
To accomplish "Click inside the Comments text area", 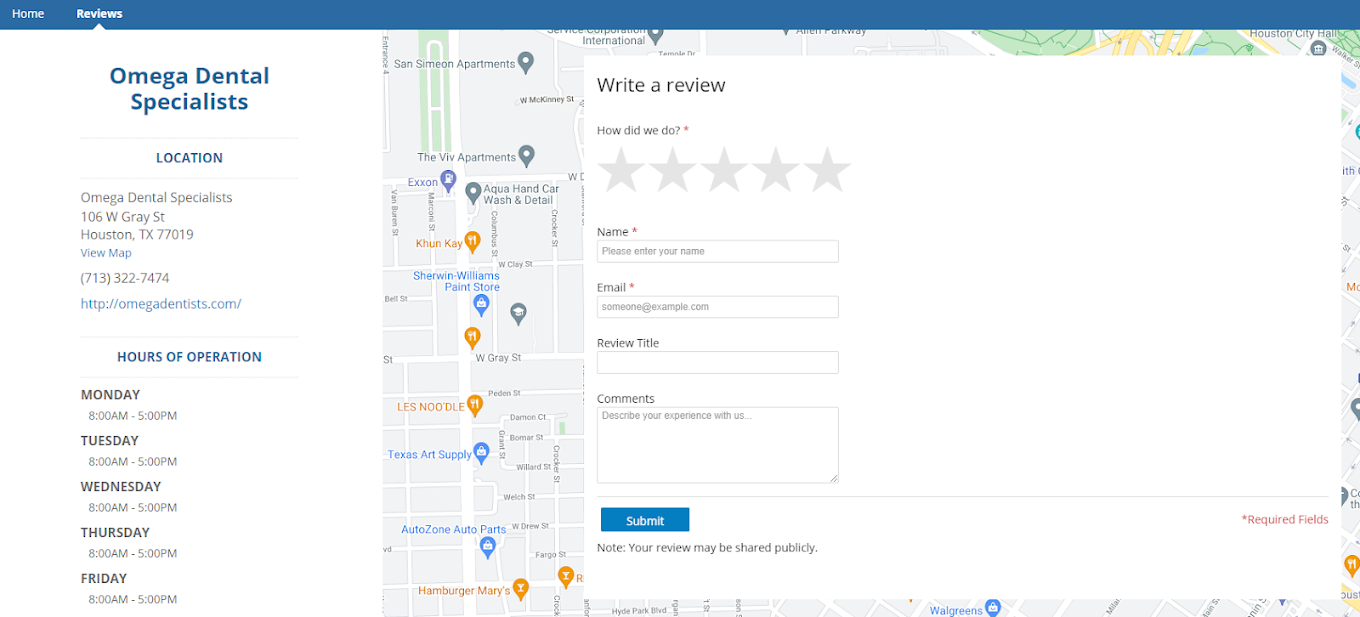I will 717,445.
